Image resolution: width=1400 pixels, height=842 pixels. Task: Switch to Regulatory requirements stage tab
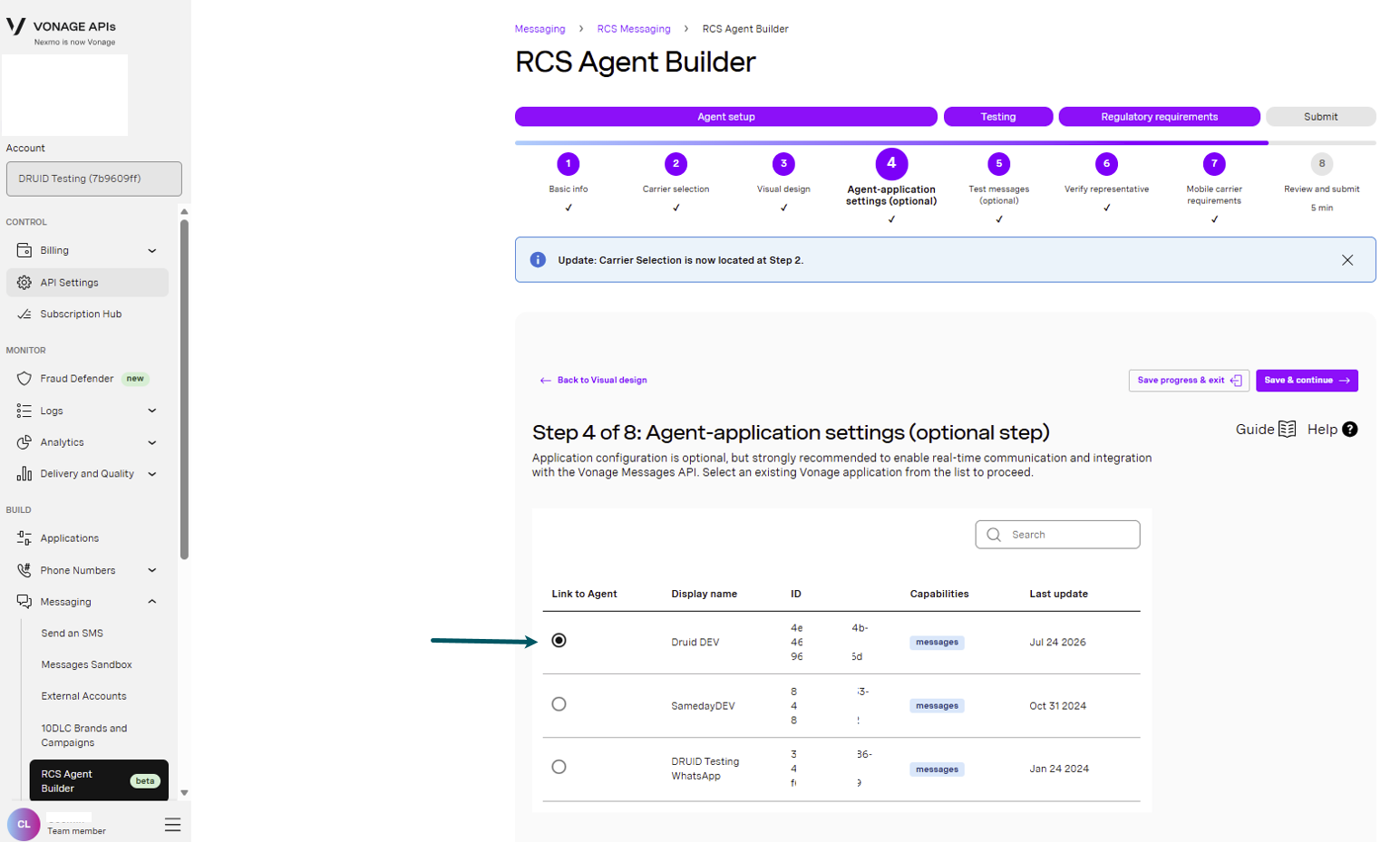[x=1160, y=117]
